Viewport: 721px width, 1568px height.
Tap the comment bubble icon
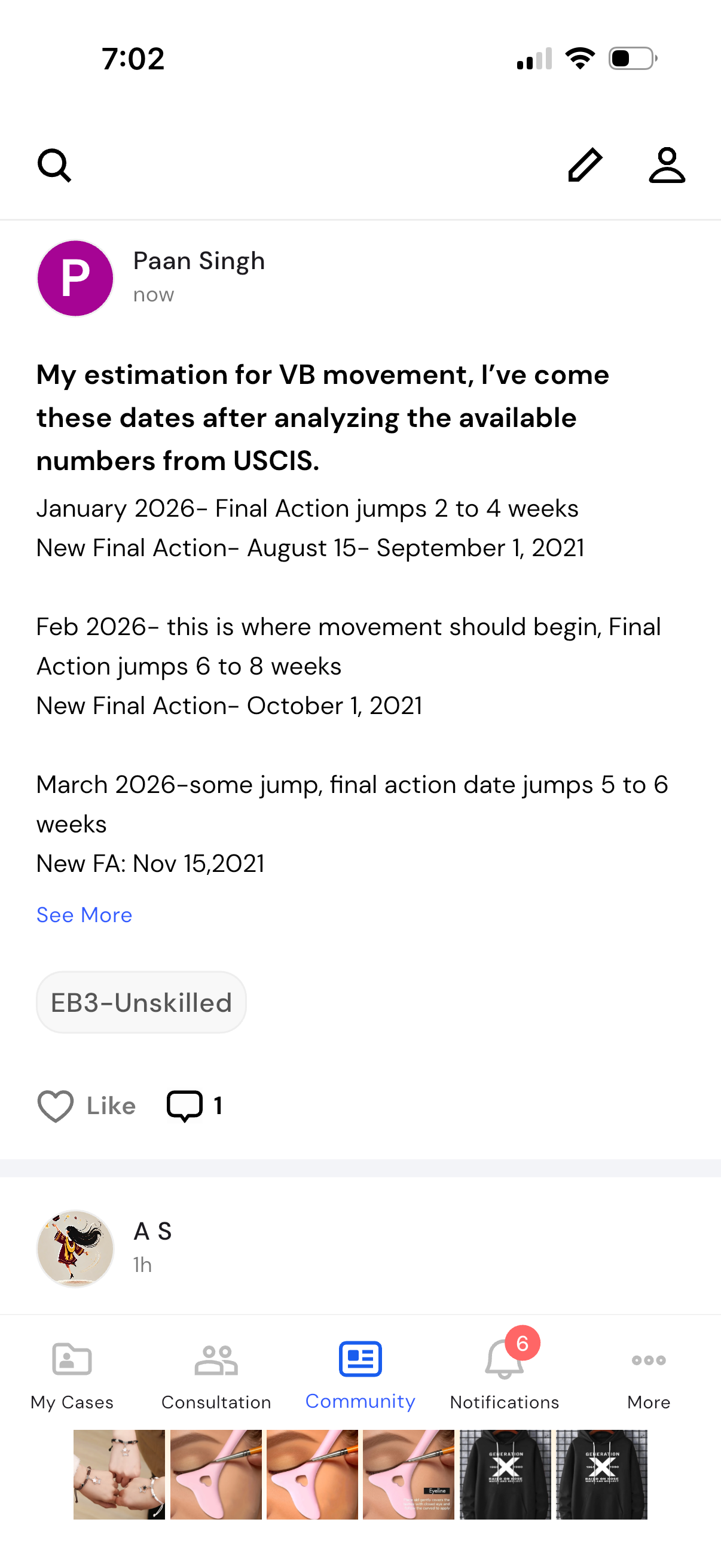[x=184, y=1105]
